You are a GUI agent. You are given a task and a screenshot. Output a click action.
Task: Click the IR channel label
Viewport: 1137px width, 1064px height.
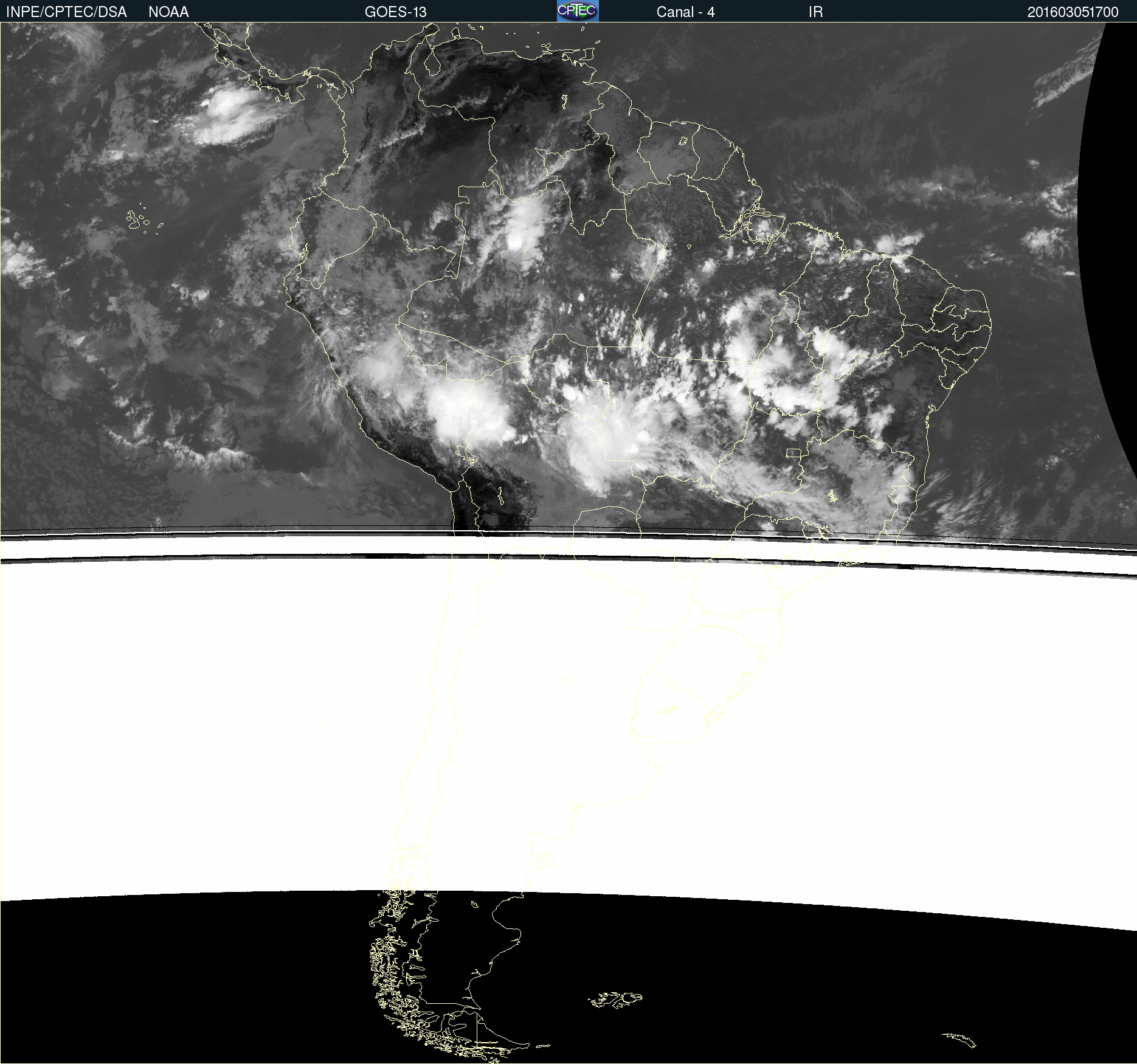815,12
